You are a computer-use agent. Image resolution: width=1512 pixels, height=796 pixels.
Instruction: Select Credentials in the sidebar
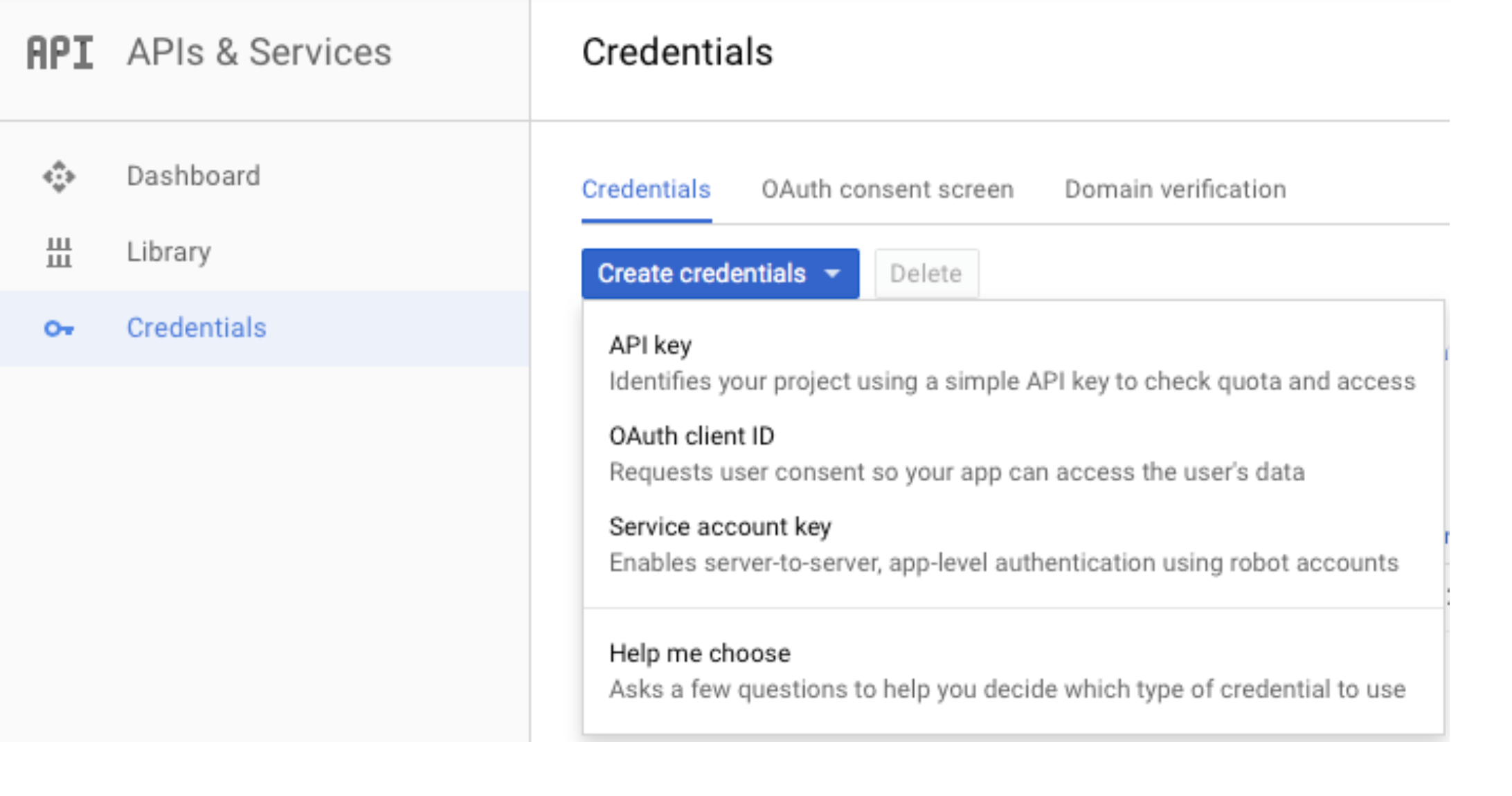click(x=197, y=328)
